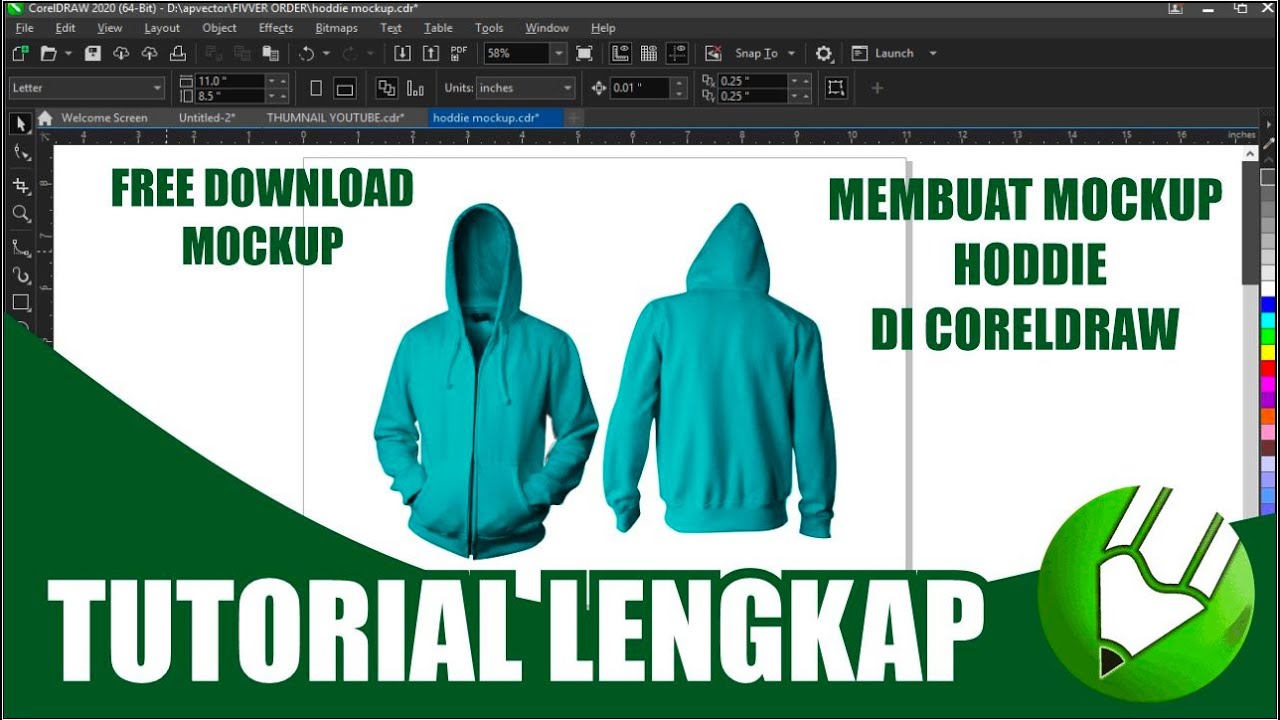Click the Open folder icon

[x=48, y=53]
